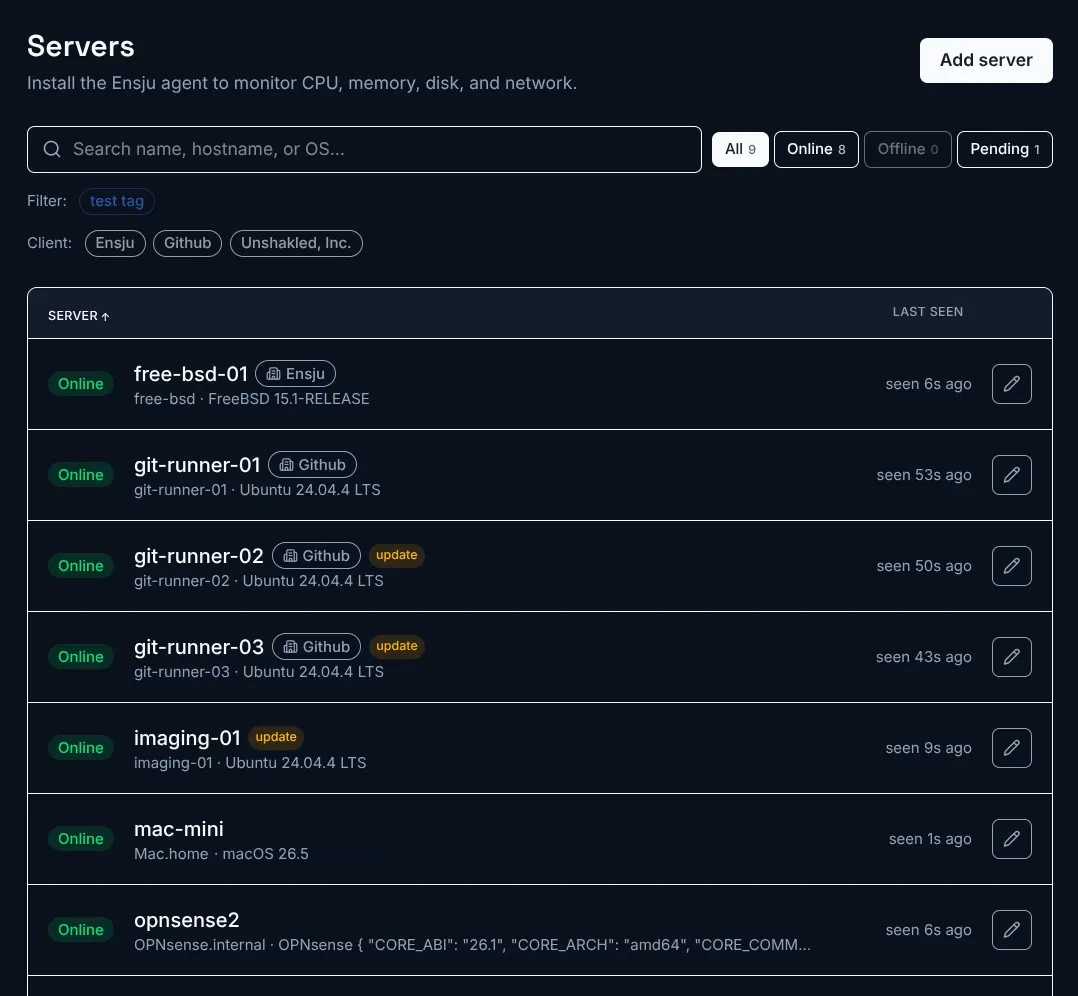Viewport: 1078px width, 996px height.
Task: Click the update badge on imaging-01
Action: pos(276,737)
